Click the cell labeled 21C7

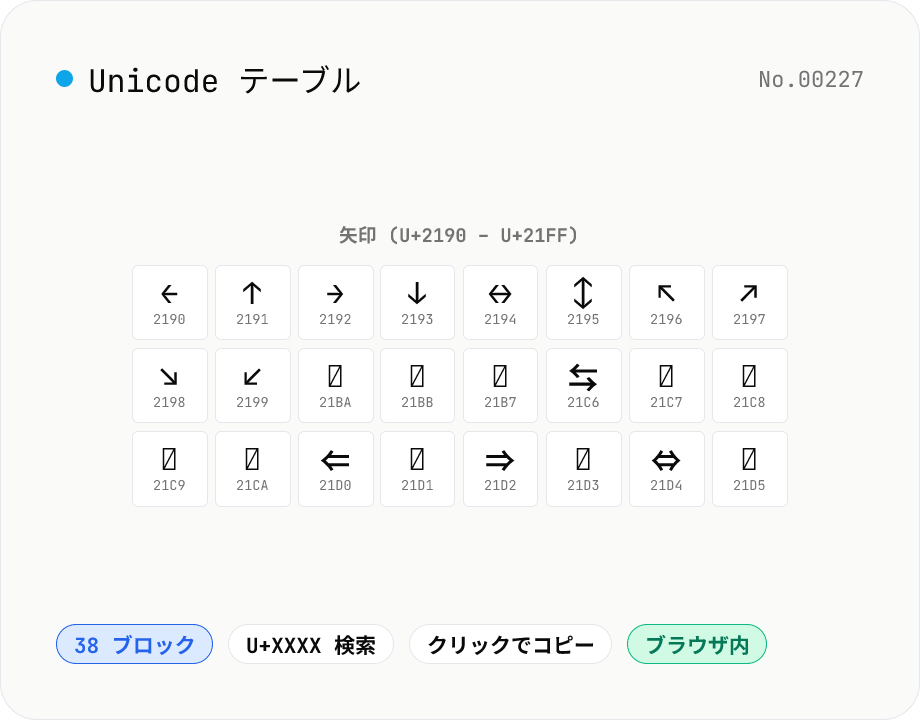pos(667,386)
